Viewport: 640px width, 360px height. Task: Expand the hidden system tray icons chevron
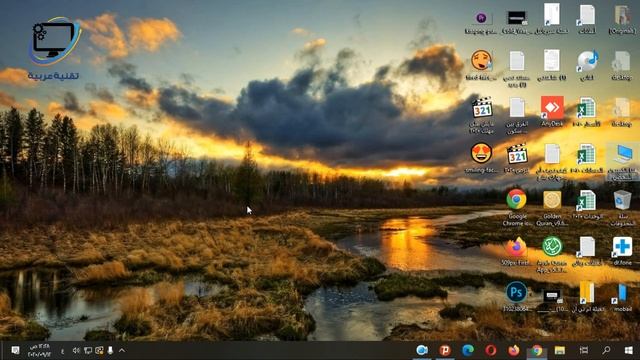point(122,350)
